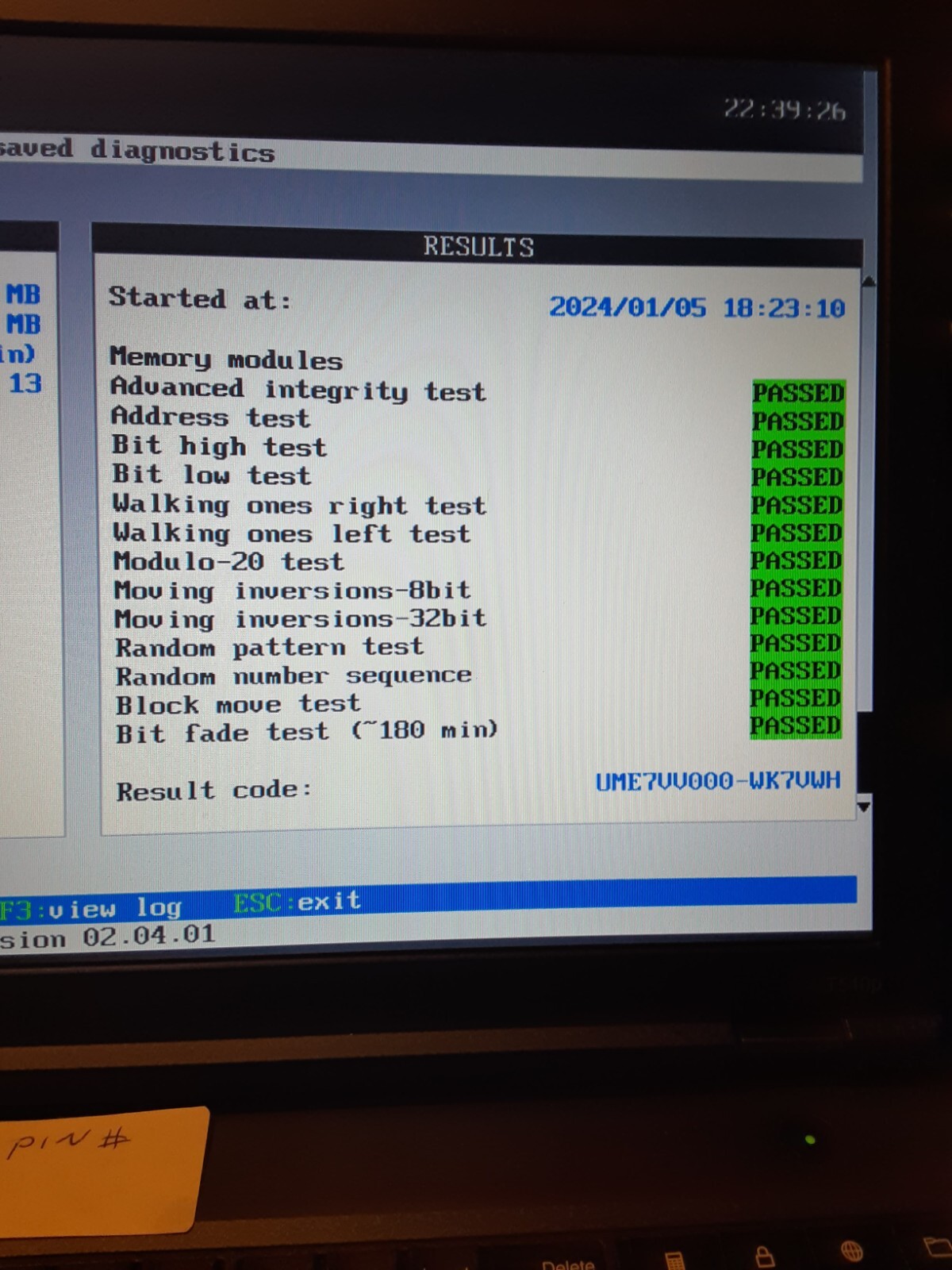
Task: Click the 'saved diagnostics' header text
Action: coord(136,149)
